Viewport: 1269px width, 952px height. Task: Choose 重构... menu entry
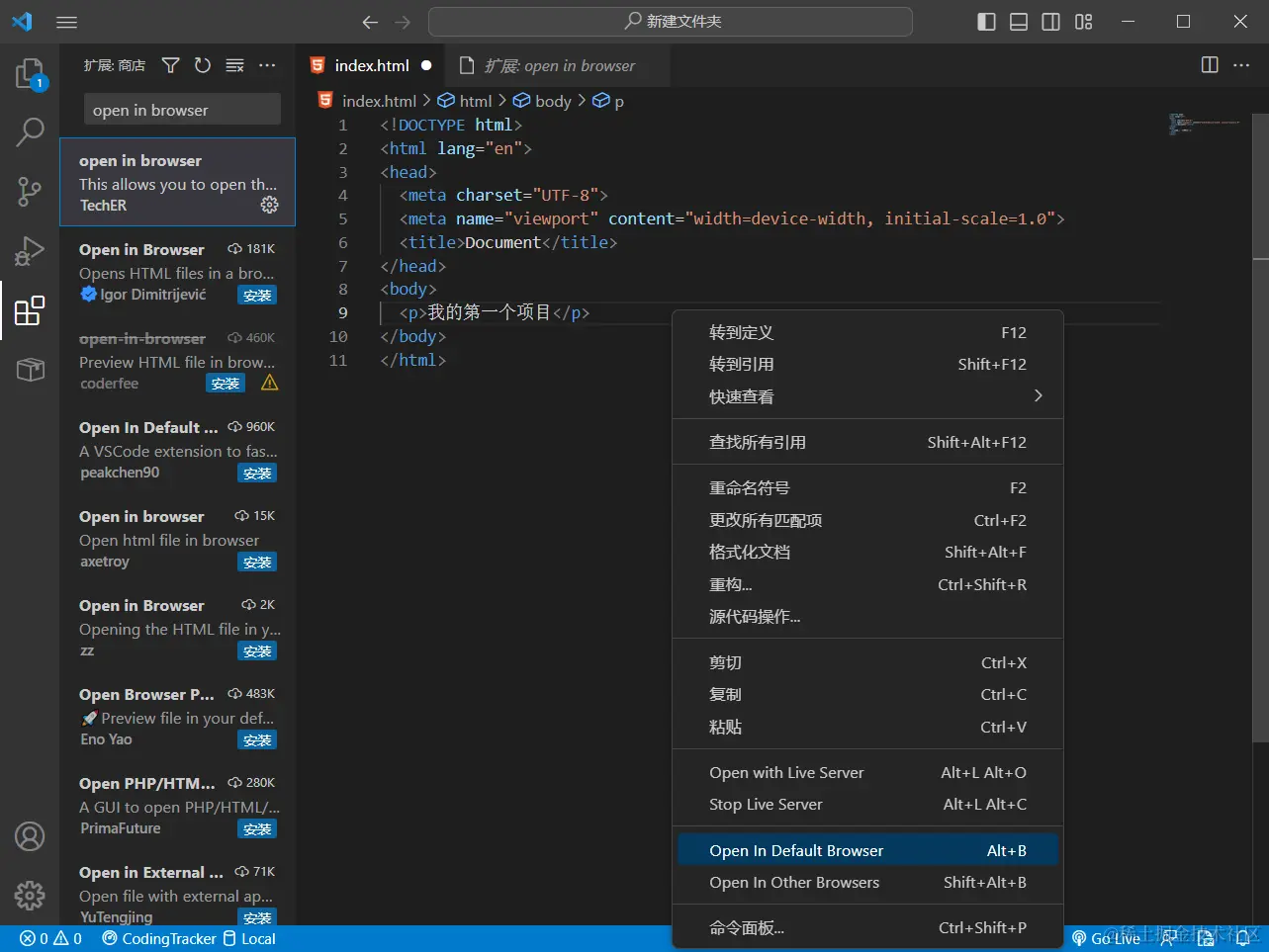(867, 584)
